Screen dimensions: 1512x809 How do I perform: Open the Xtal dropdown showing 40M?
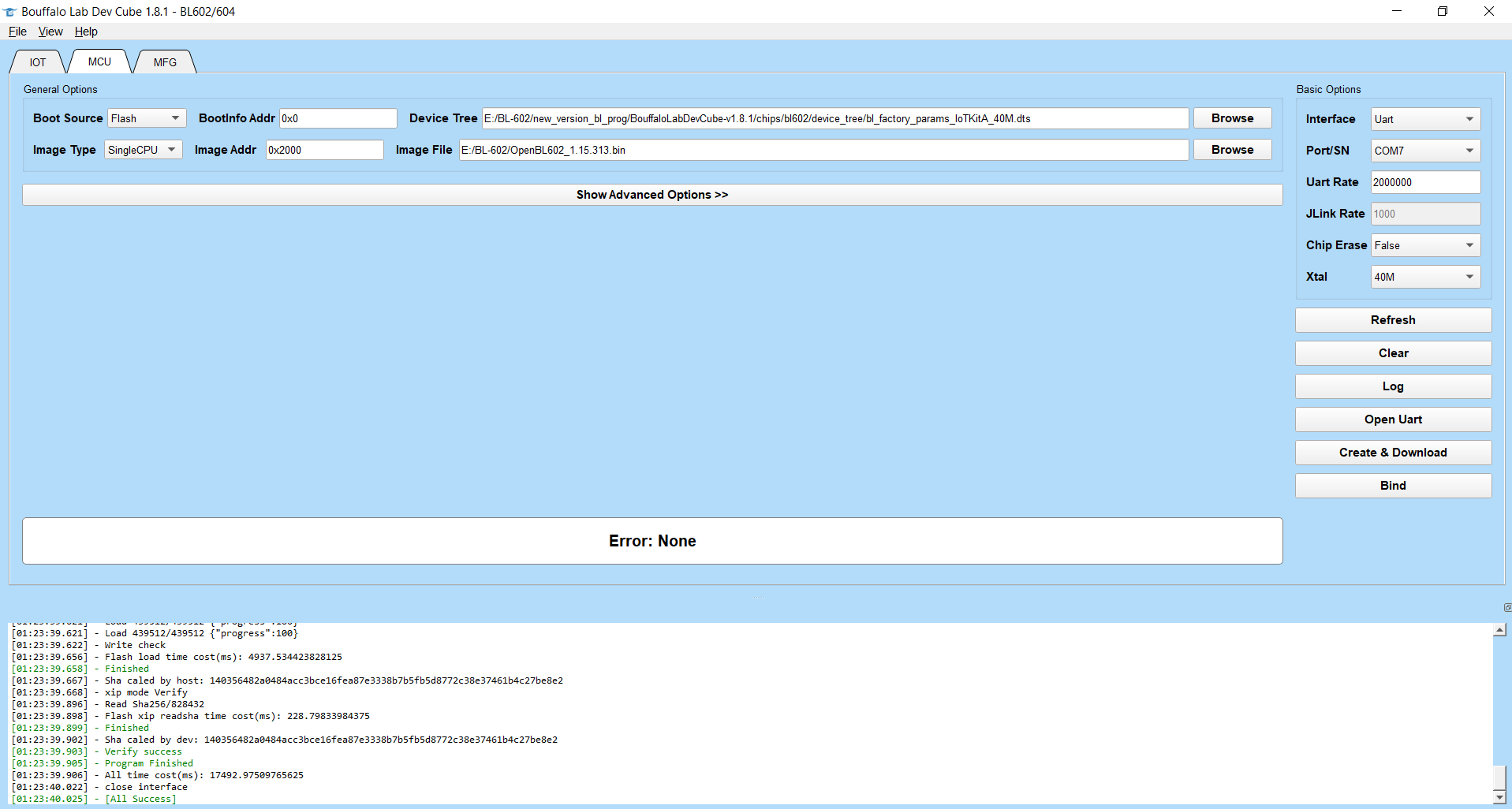(x=1425, y=277)
